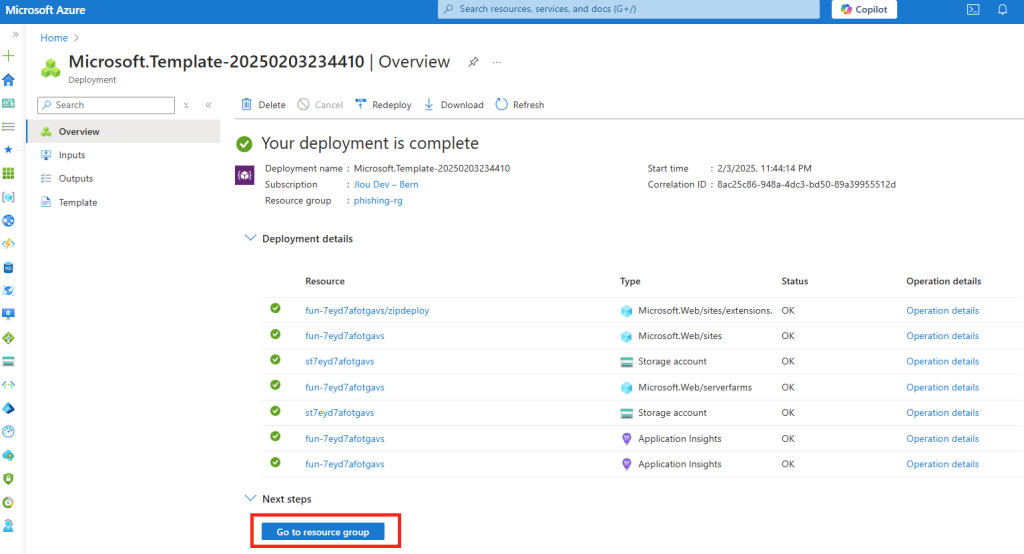Click the Favorites star icon in the sidebar
This screenshot has width=1024, height=554.
[8, 150]
